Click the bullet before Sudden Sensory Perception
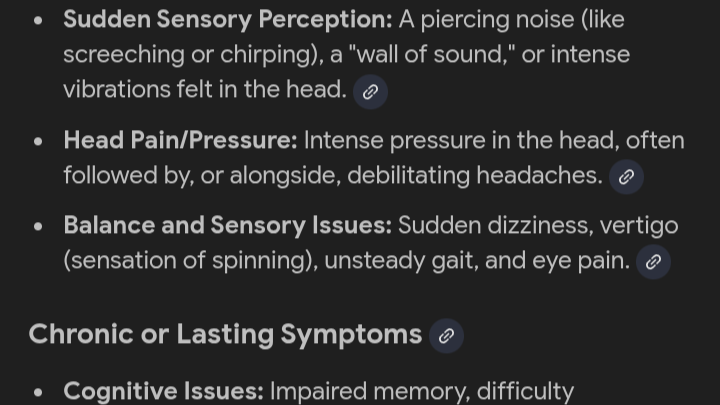This screenshot has height=405, width=720. (x=38, y=20)
